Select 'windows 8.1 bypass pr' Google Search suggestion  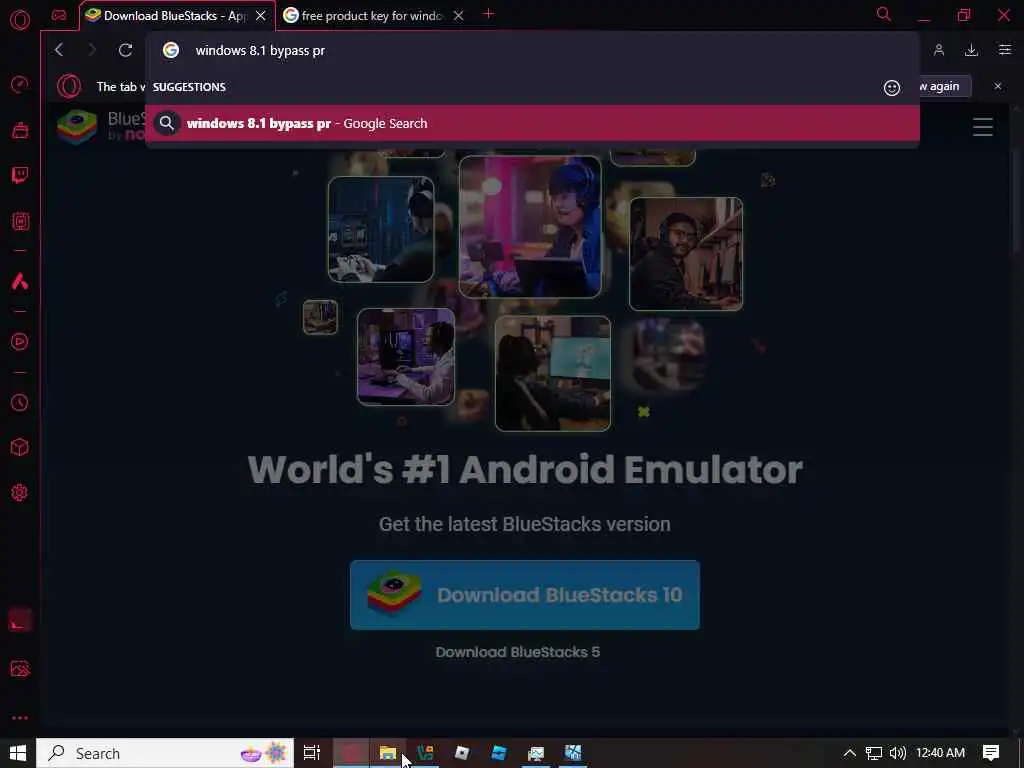532,123
